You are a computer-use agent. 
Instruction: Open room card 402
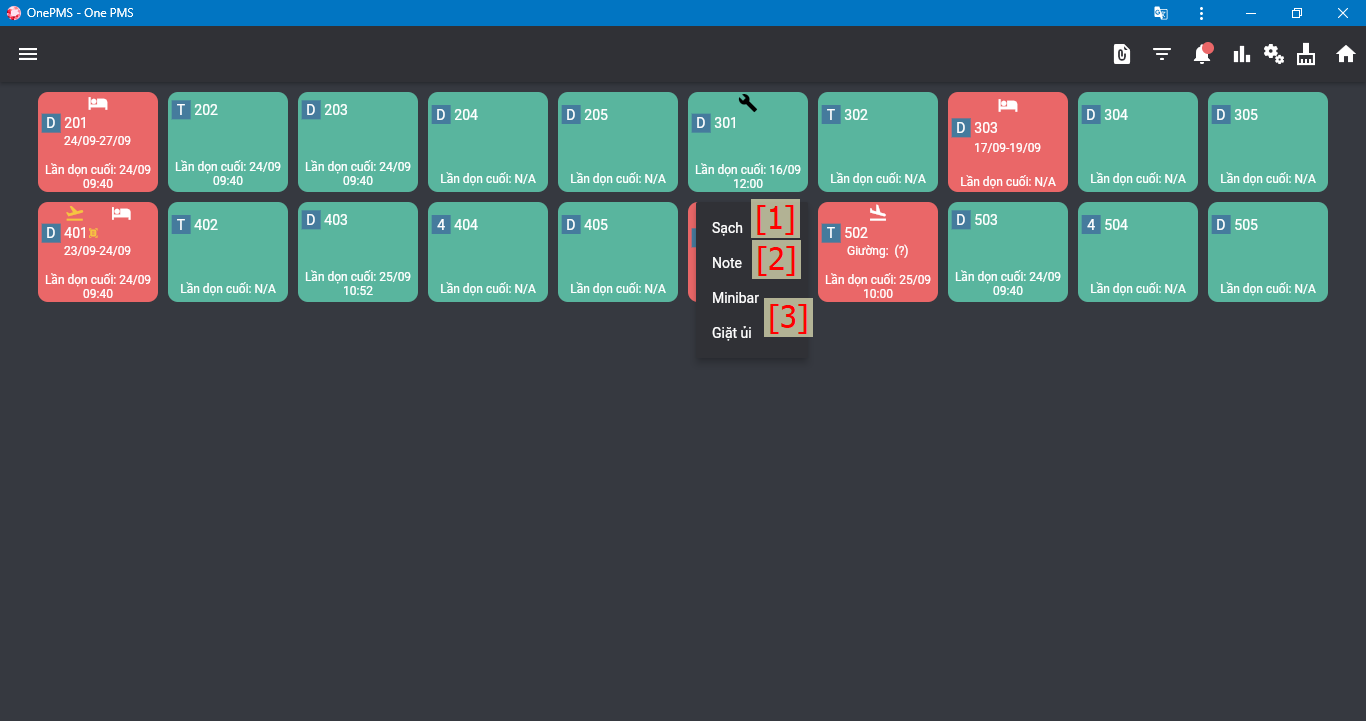[x=228, y=252]
